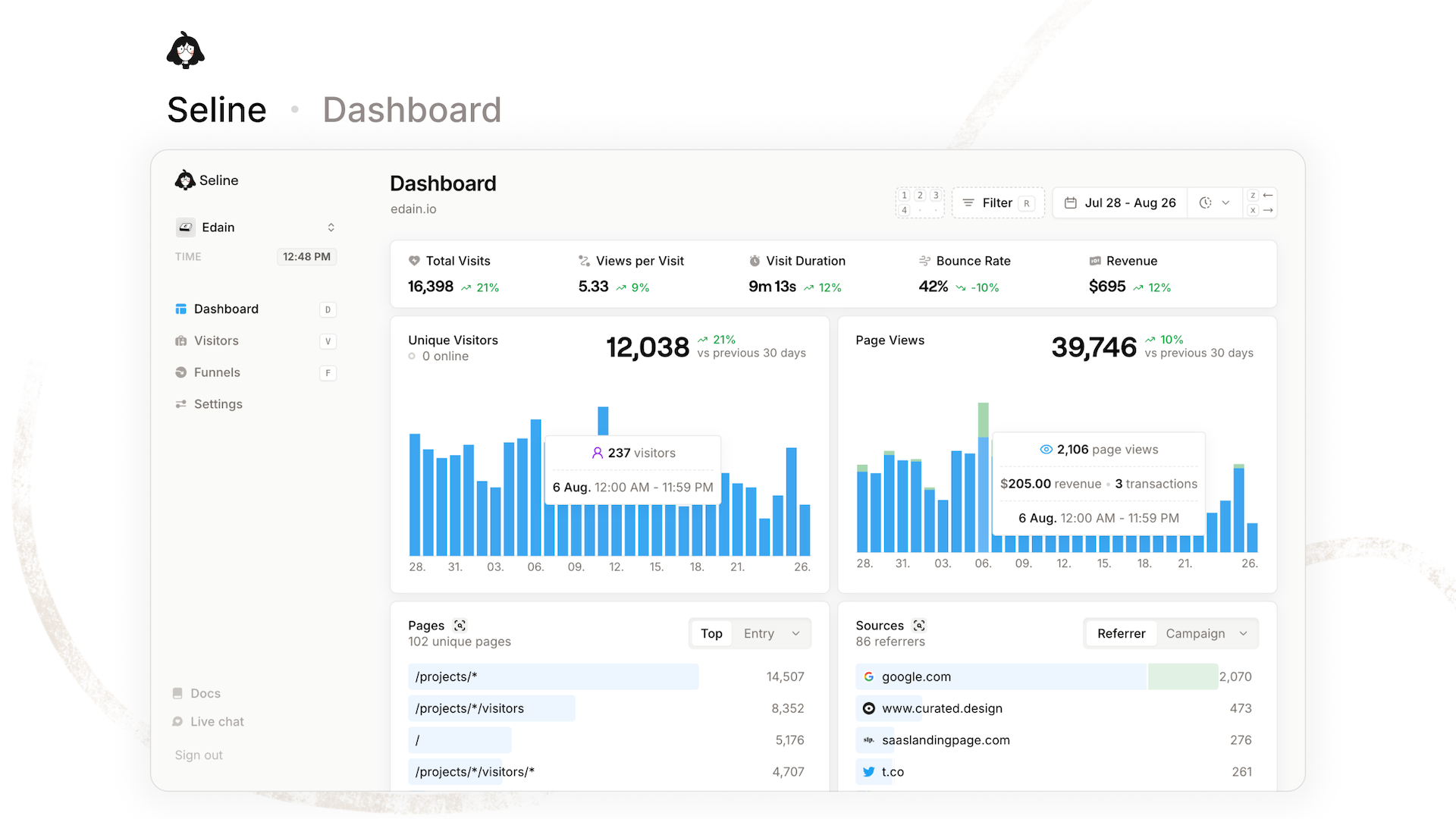Viewport: 1456px width, 819px height.
Task: Select the Campaign tab in Sources
Action: [x=1195, y=634]
